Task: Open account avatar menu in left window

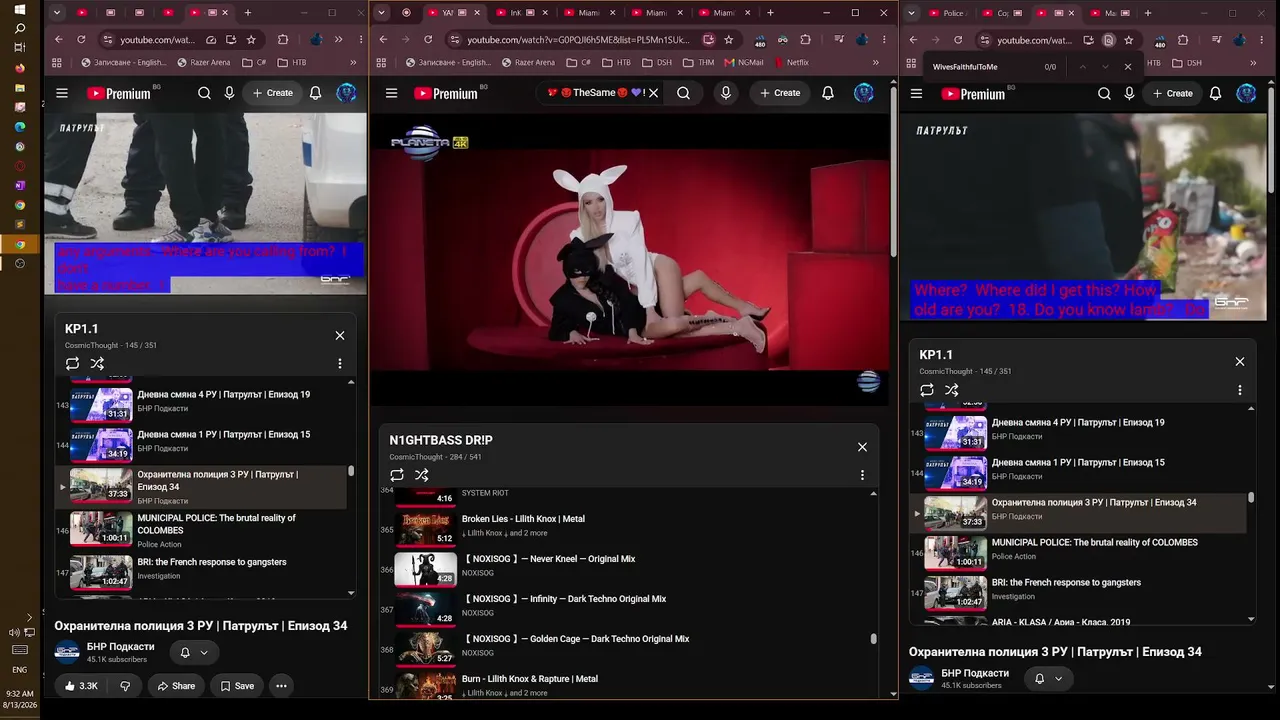Action: click(346, 93)
